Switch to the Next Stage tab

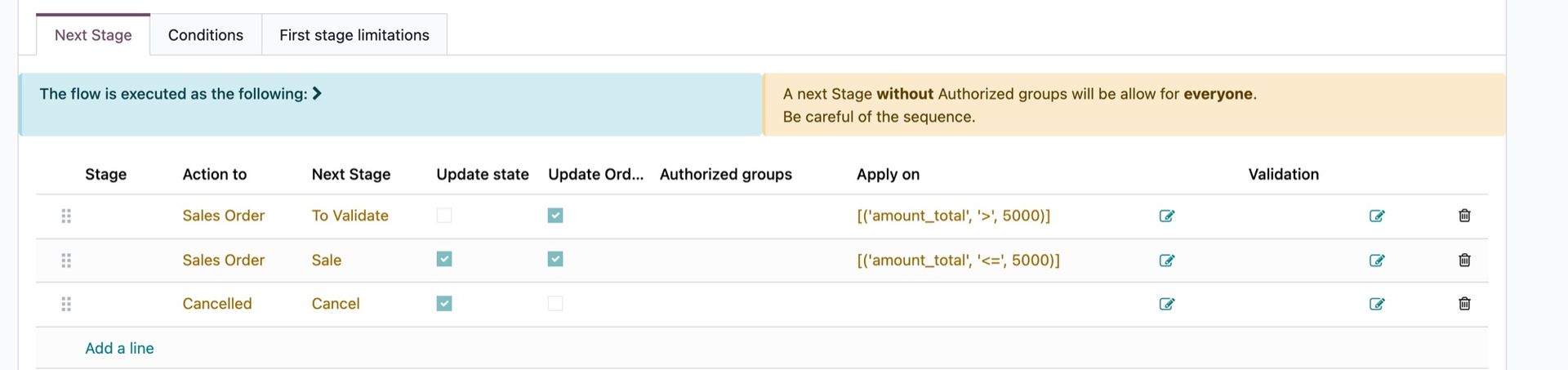(93, 35)
